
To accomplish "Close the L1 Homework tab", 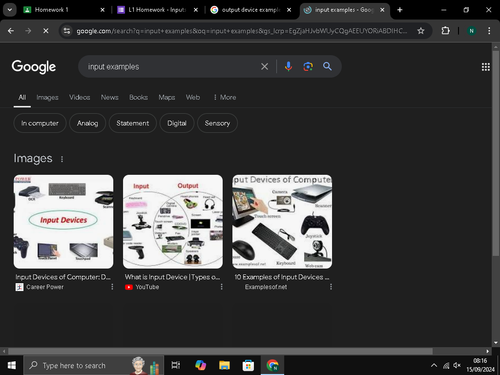I will (x=196, y=10).
